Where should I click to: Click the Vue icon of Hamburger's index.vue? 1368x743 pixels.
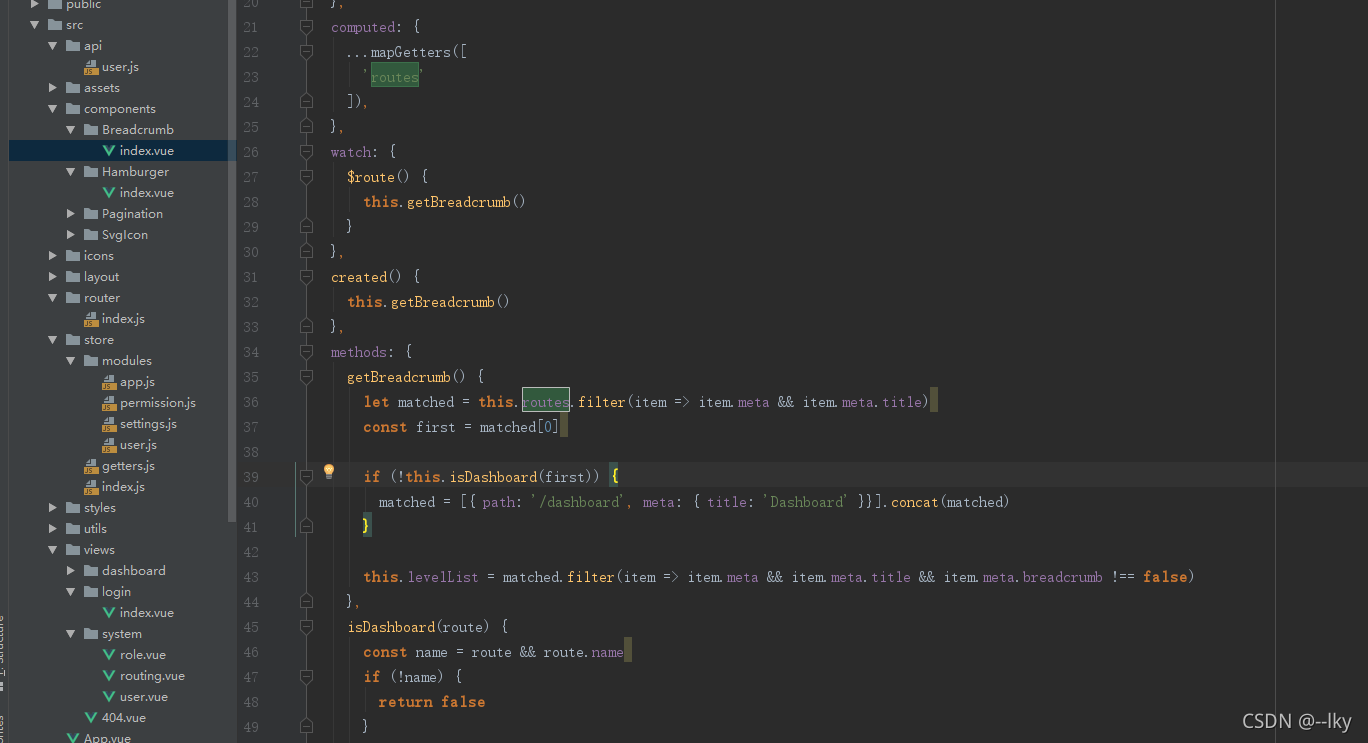tap(109, 193)
